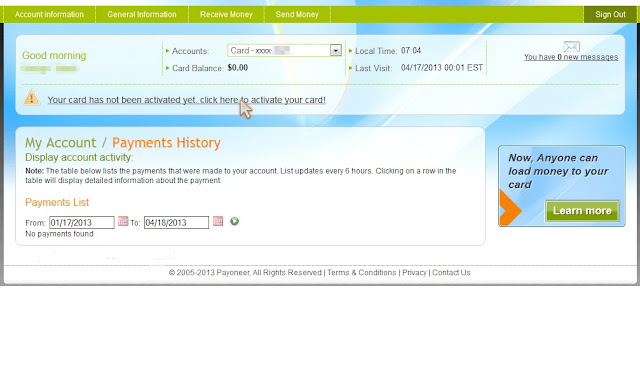This screenshot has height=384, width=640.
Task: Click the 'No payments found' text
Action: click(x=59, y=234)
